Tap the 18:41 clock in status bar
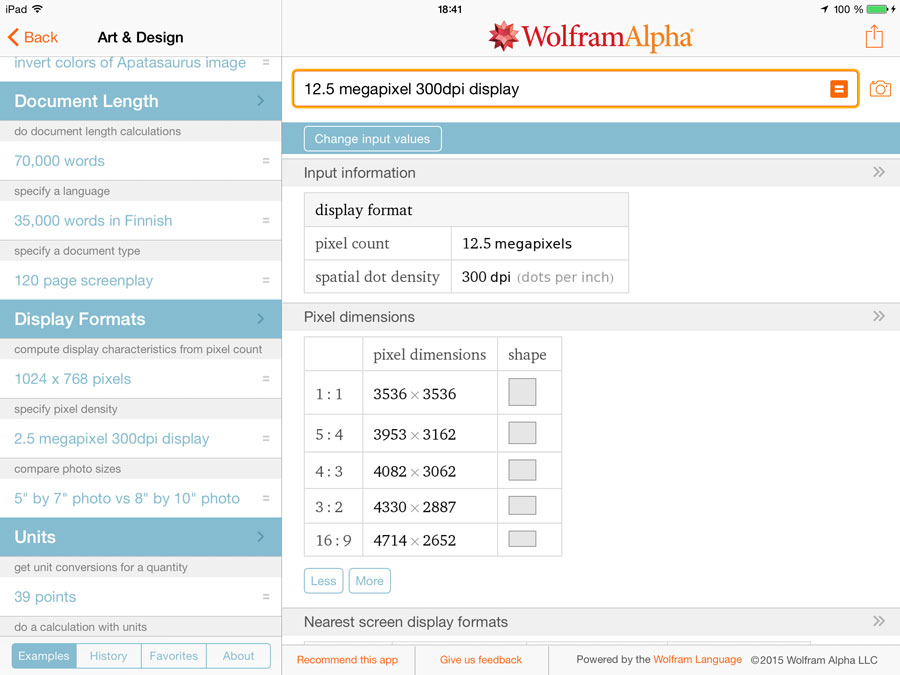The height and width of the screenshot is (675, 900). click(x=449, y=9)
